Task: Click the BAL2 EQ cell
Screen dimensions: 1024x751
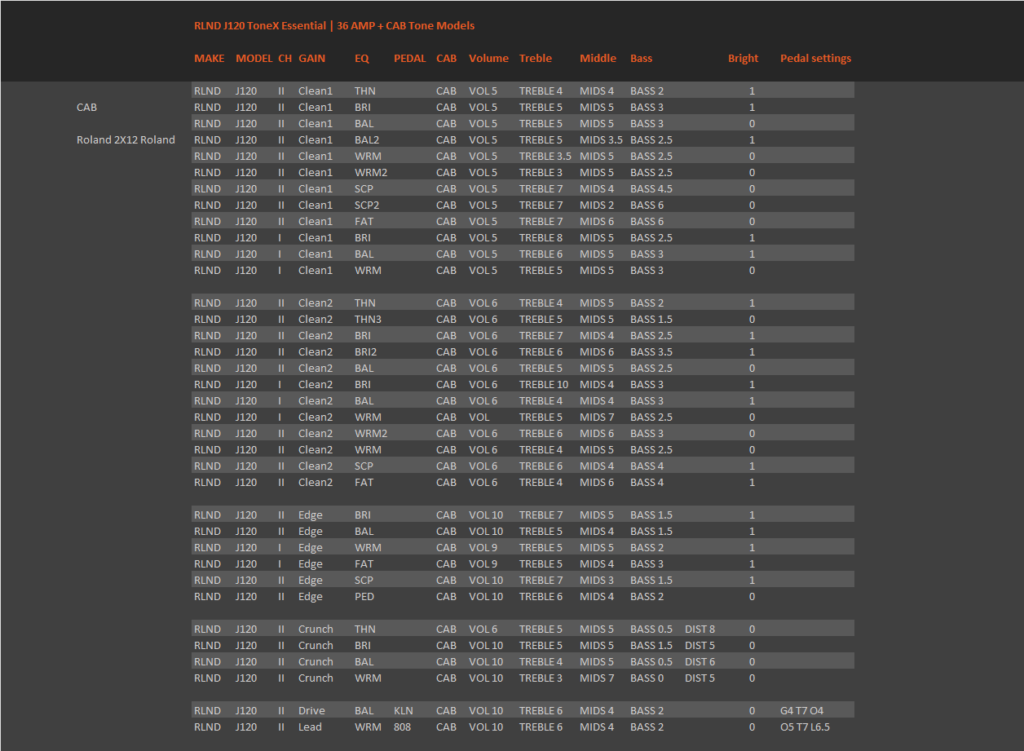Action: pos(367,140)
